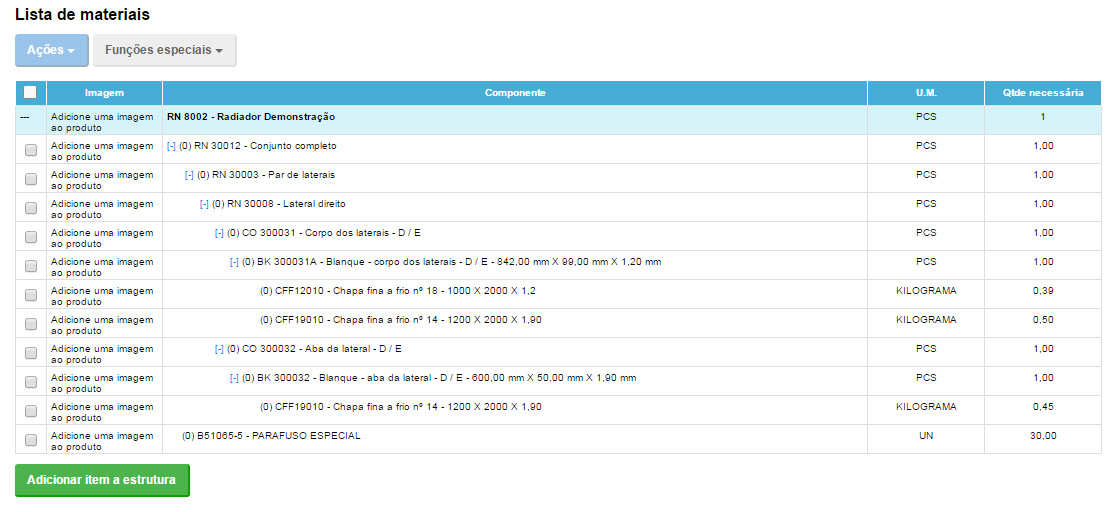Collapse CO 300031 Corpo dos laterais node
1109x512 pixels.
pos(219,233)
